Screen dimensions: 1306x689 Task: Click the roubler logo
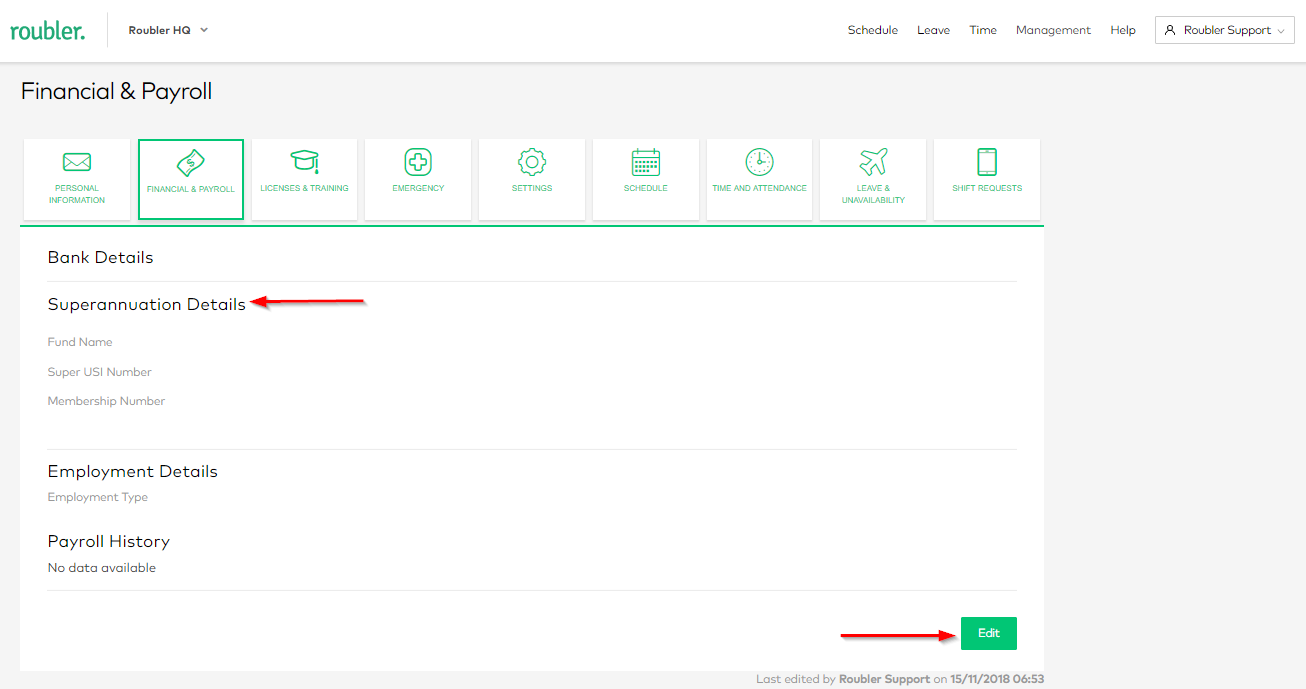48,31
